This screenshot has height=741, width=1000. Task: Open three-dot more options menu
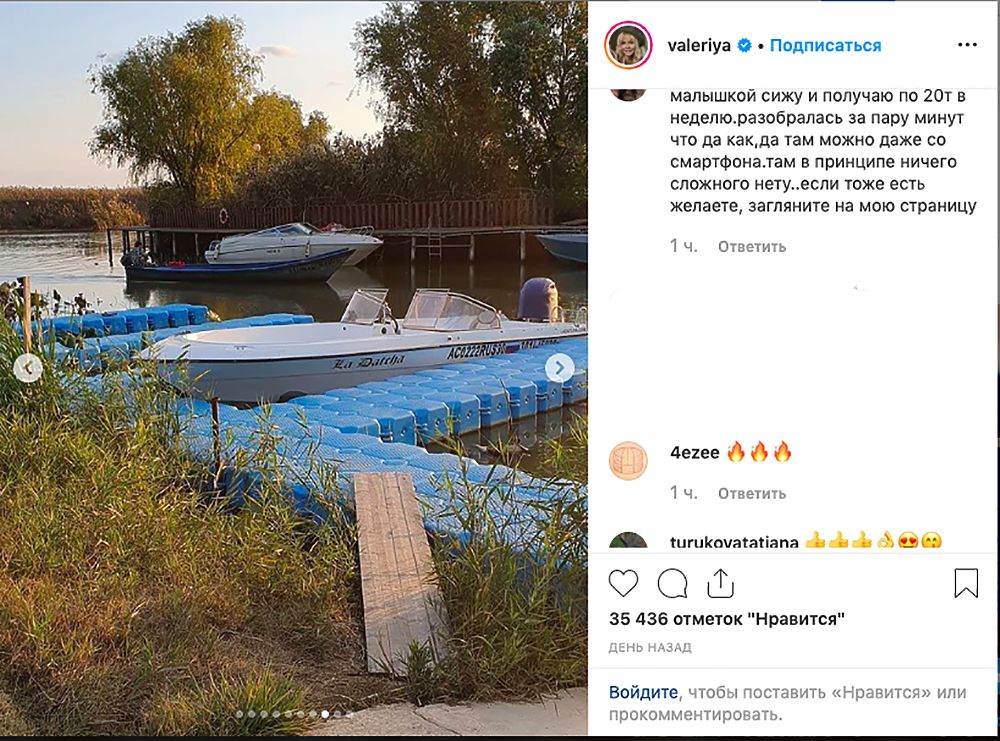point(967,45)
